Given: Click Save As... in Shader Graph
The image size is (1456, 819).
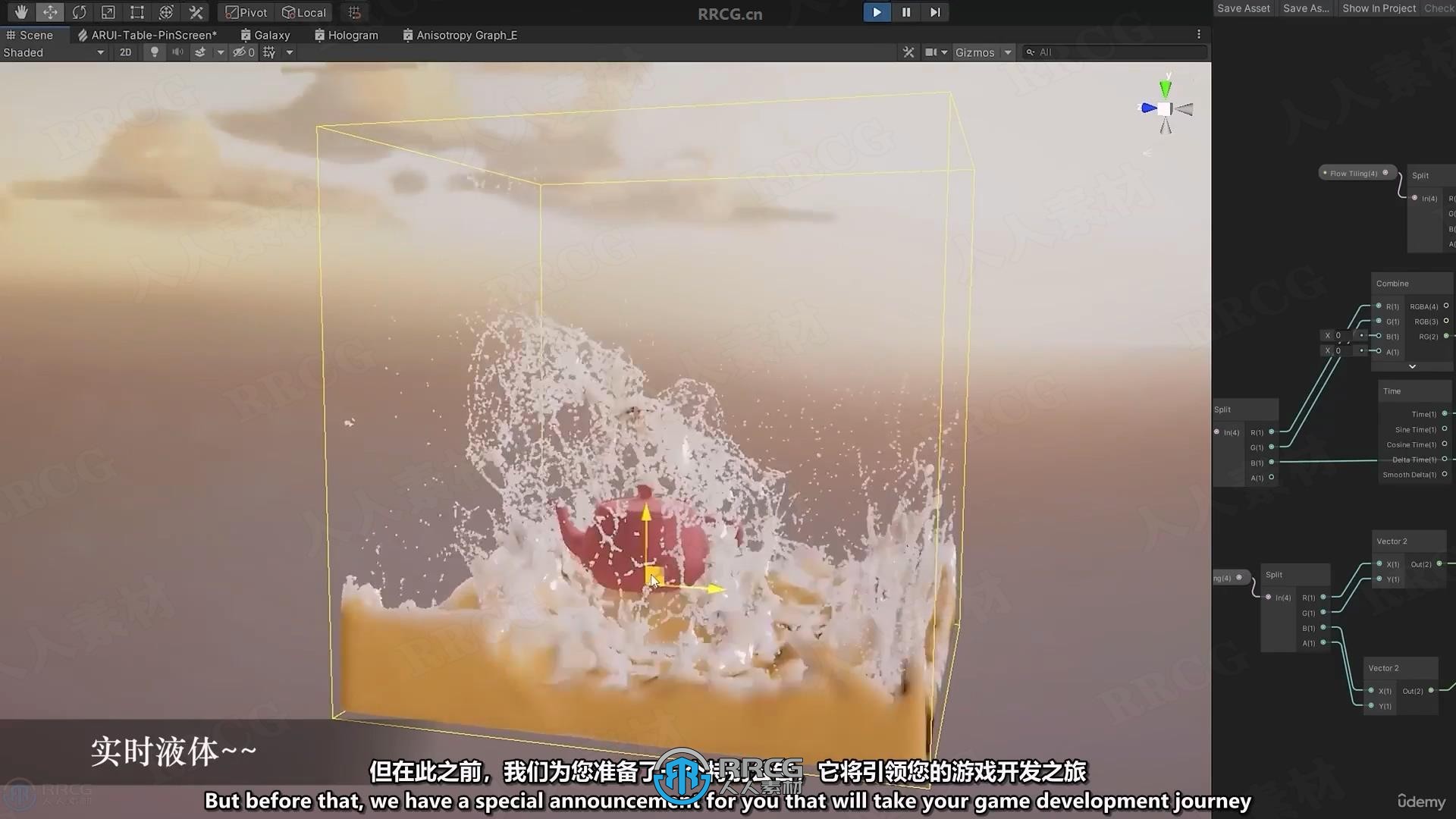Looking at the screenshot, I should click(x=1306, y=8).
